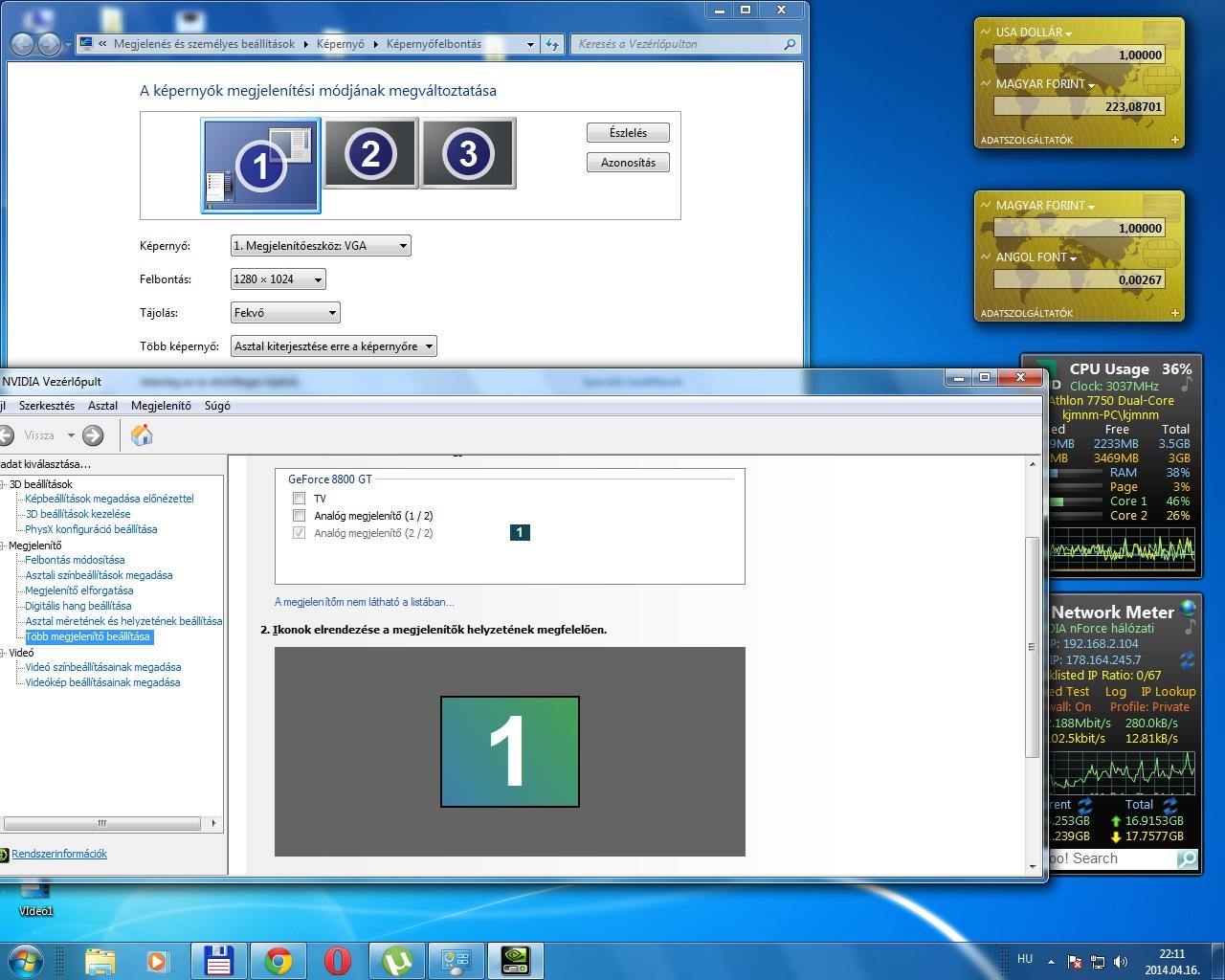Viewport: 1225px width, 980px height.
Task: Select 3D beállítások kezelése tree item
Action: point(78,514)
